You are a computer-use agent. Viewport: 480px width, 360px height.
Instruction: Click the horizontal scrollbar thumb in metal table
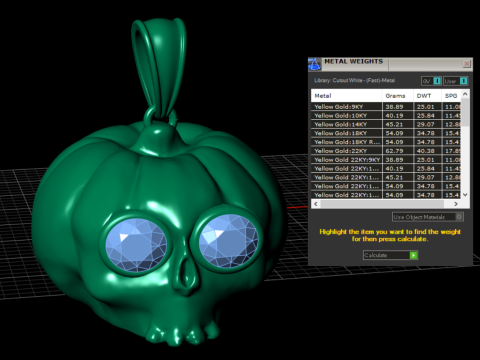pyautogui.click(x=382, y=204)
